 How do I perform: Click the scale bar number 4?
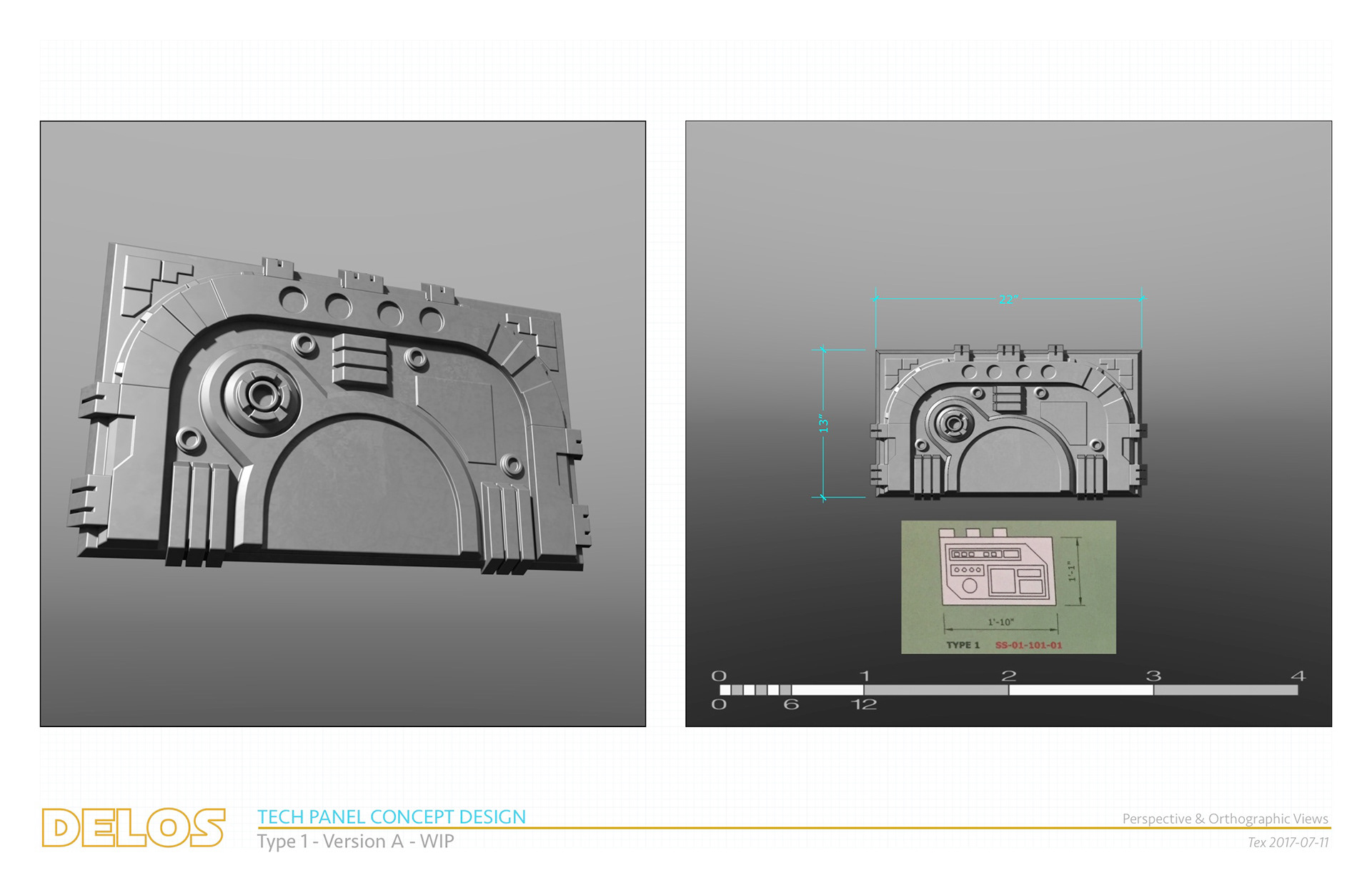click(1298, 676)
